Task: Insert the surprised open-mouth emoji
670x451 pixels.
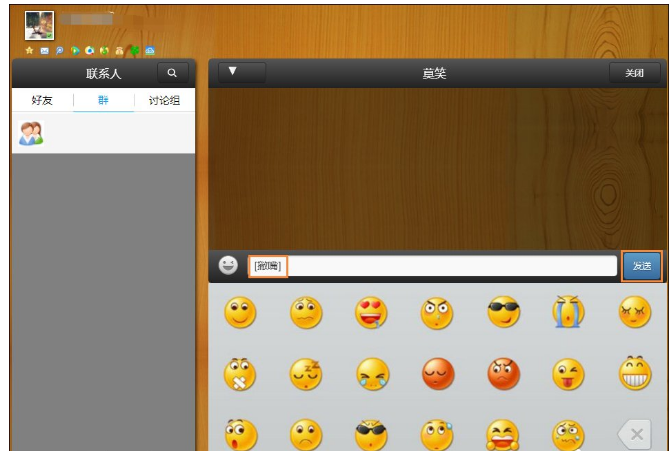Action: click(241, 435)
